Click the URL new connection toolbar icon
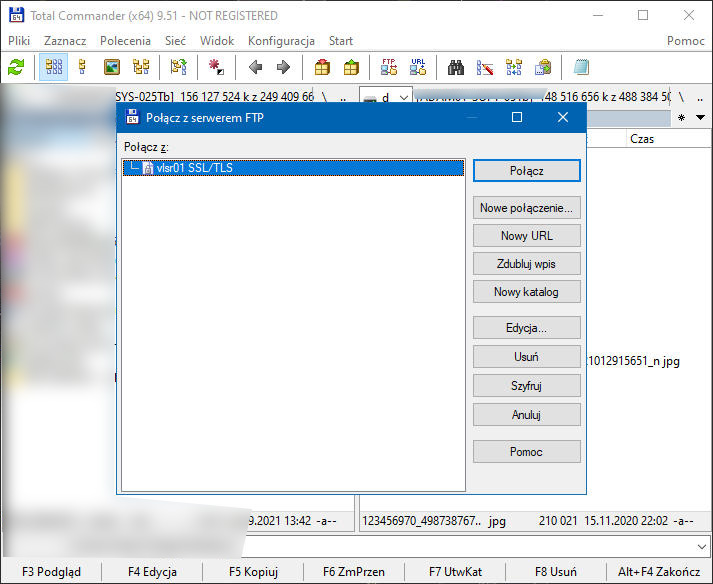 click(x=418, y=67)
